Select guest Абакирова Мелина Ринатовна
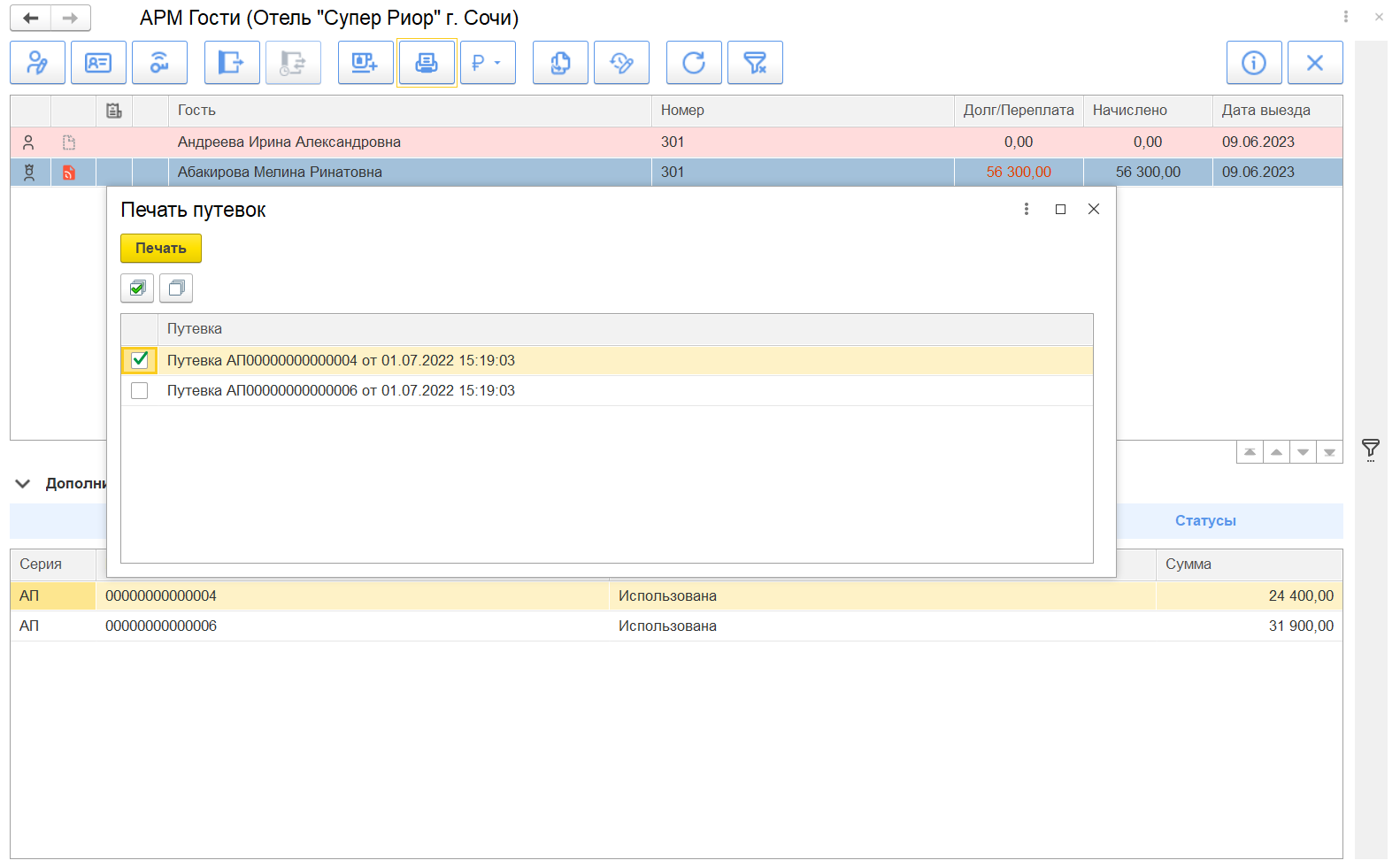This screenshot has width=1400, height=868. [x=280, y=173]
